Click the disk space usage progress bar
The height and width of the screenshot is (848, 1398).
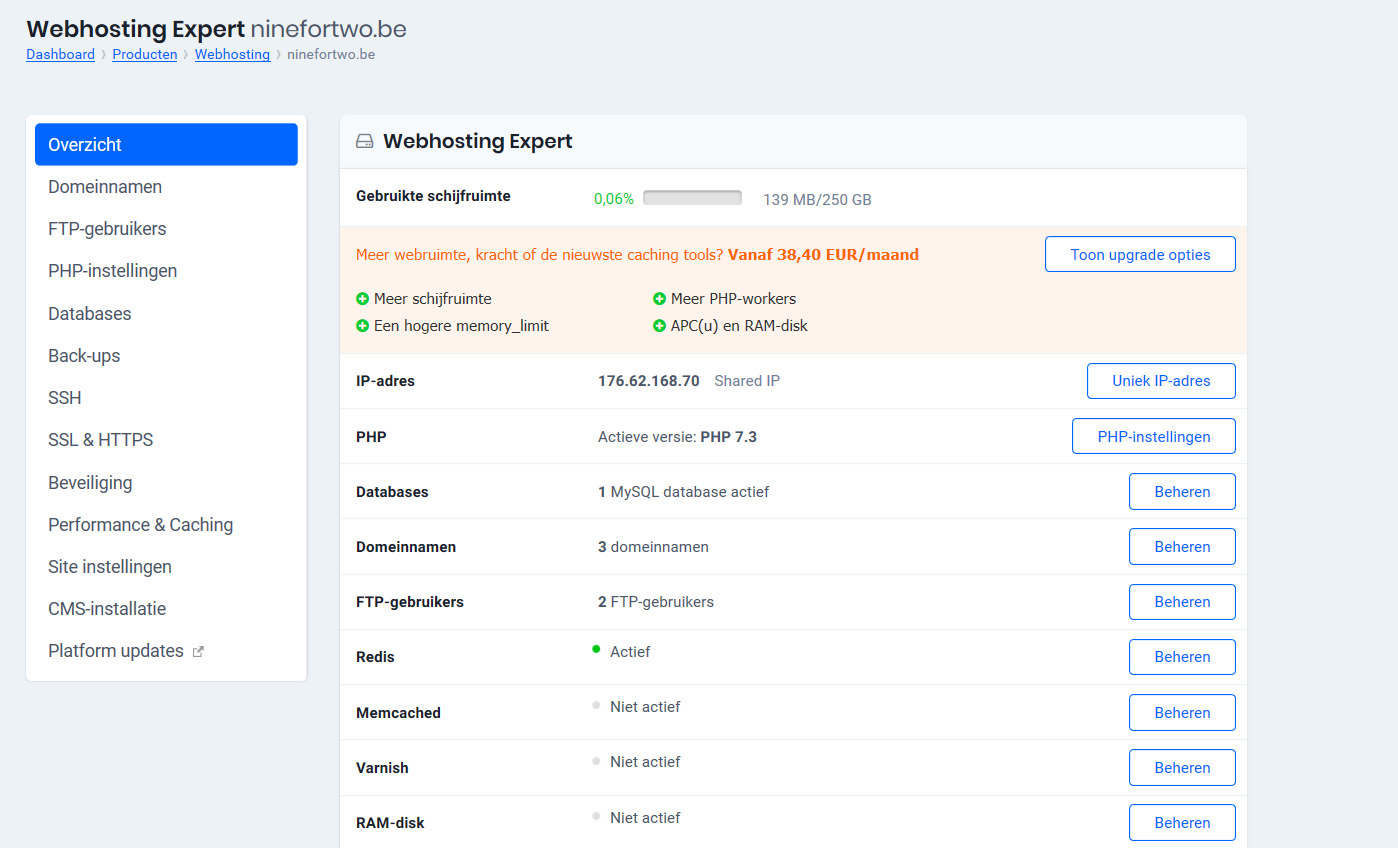coord(692,198)
